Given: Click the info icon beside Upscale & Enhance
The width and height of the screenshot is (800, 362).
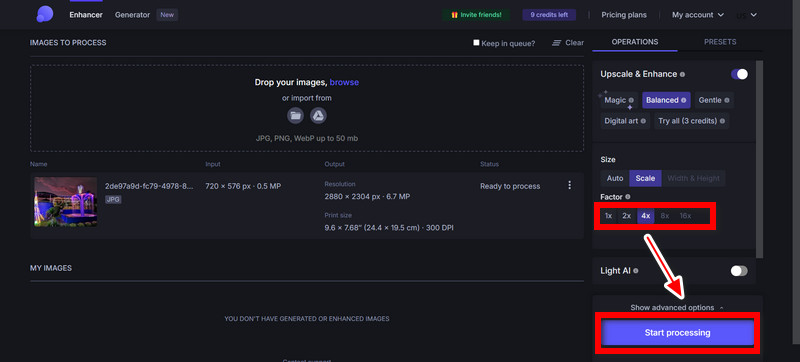Looking at the screenshot, I should coord(683,74).
